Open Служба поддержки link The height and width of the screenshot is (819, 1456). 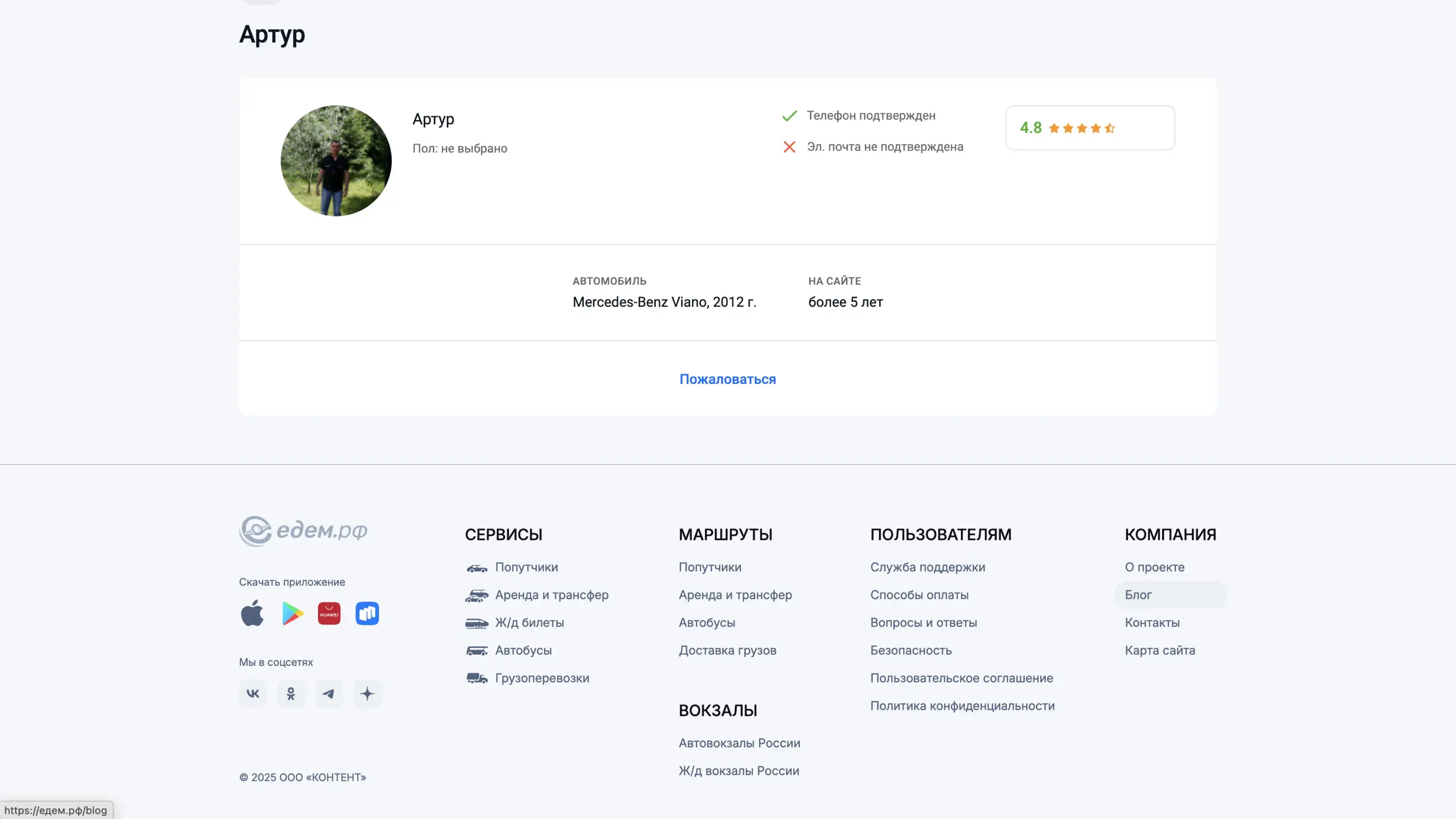click(927, 567)
